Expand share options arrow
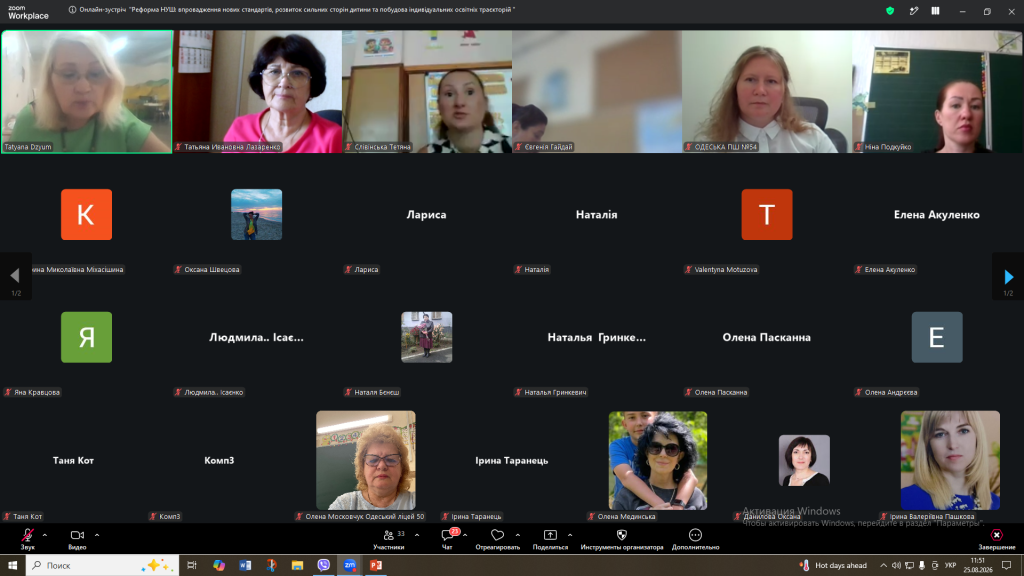Screen dimensions: 1024x576 569,536
